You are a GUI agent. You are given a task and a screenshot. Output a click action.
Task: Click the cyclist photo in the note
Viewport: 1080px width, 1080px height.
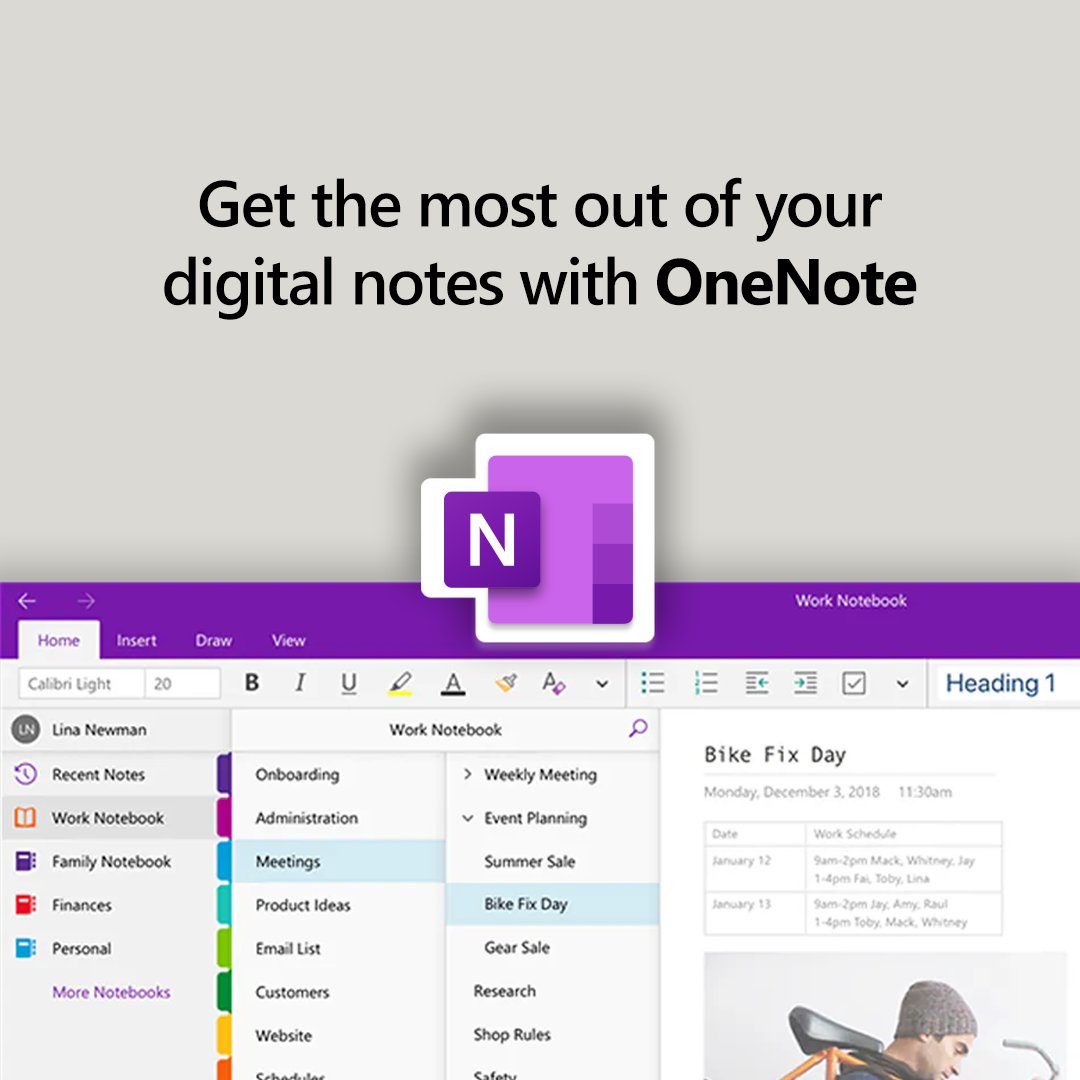[885, 1017]
